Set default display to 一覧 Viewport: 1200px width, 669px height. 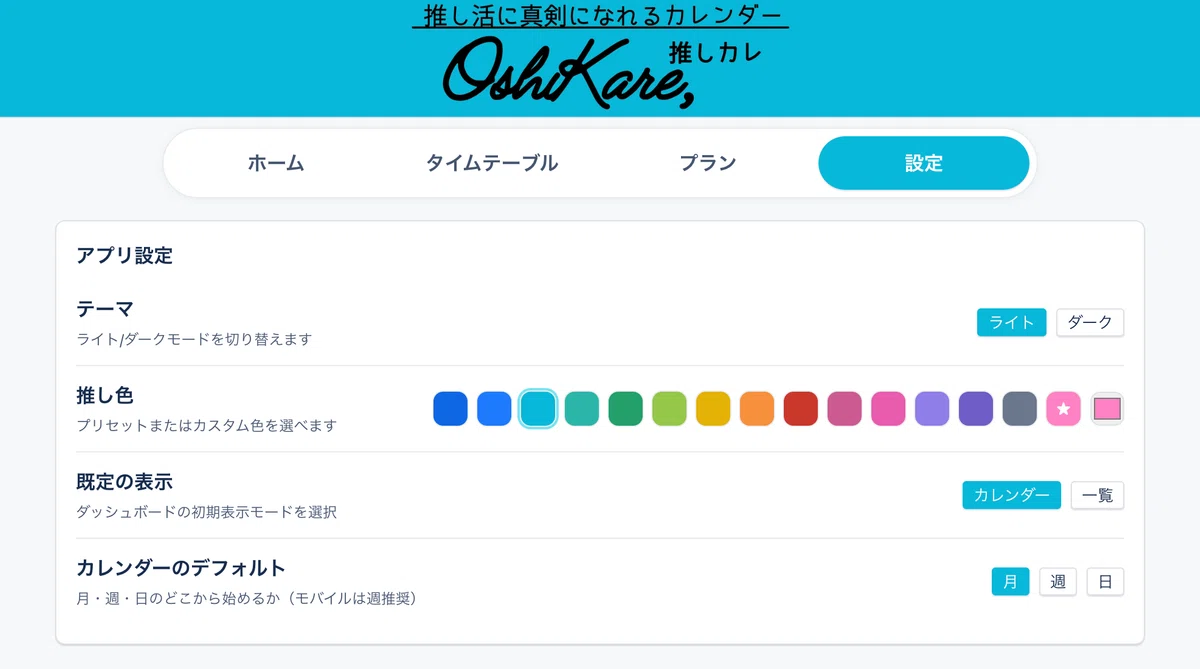pos(1097,495)
